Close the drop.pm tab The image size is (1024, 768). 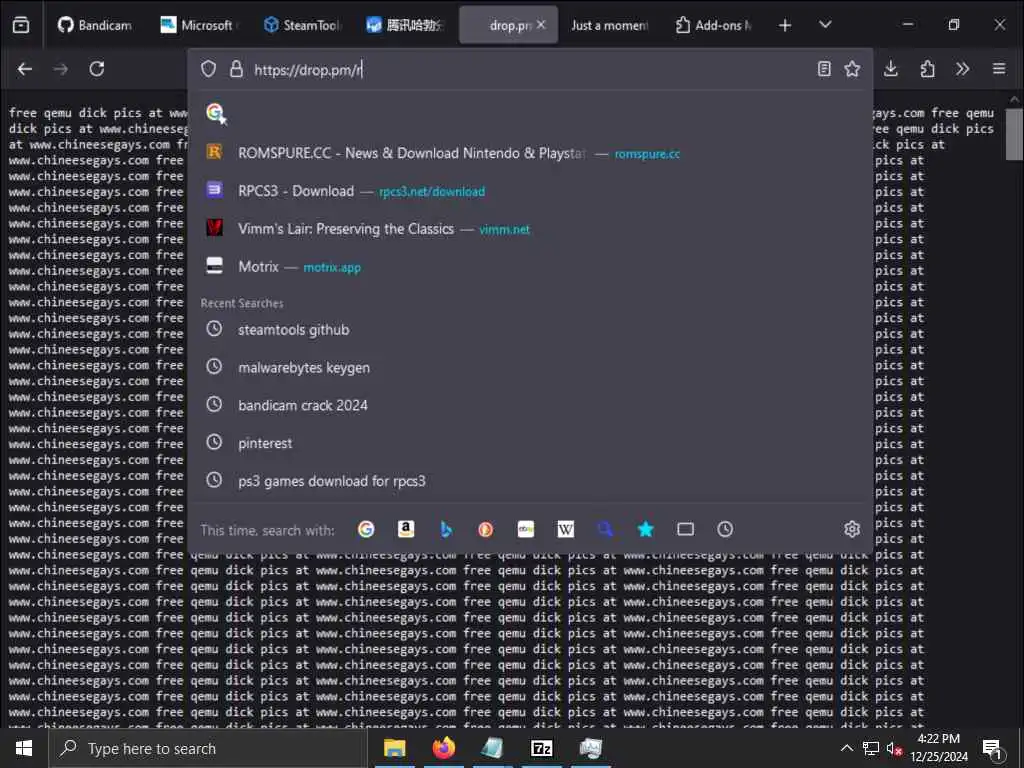[541, 25]
